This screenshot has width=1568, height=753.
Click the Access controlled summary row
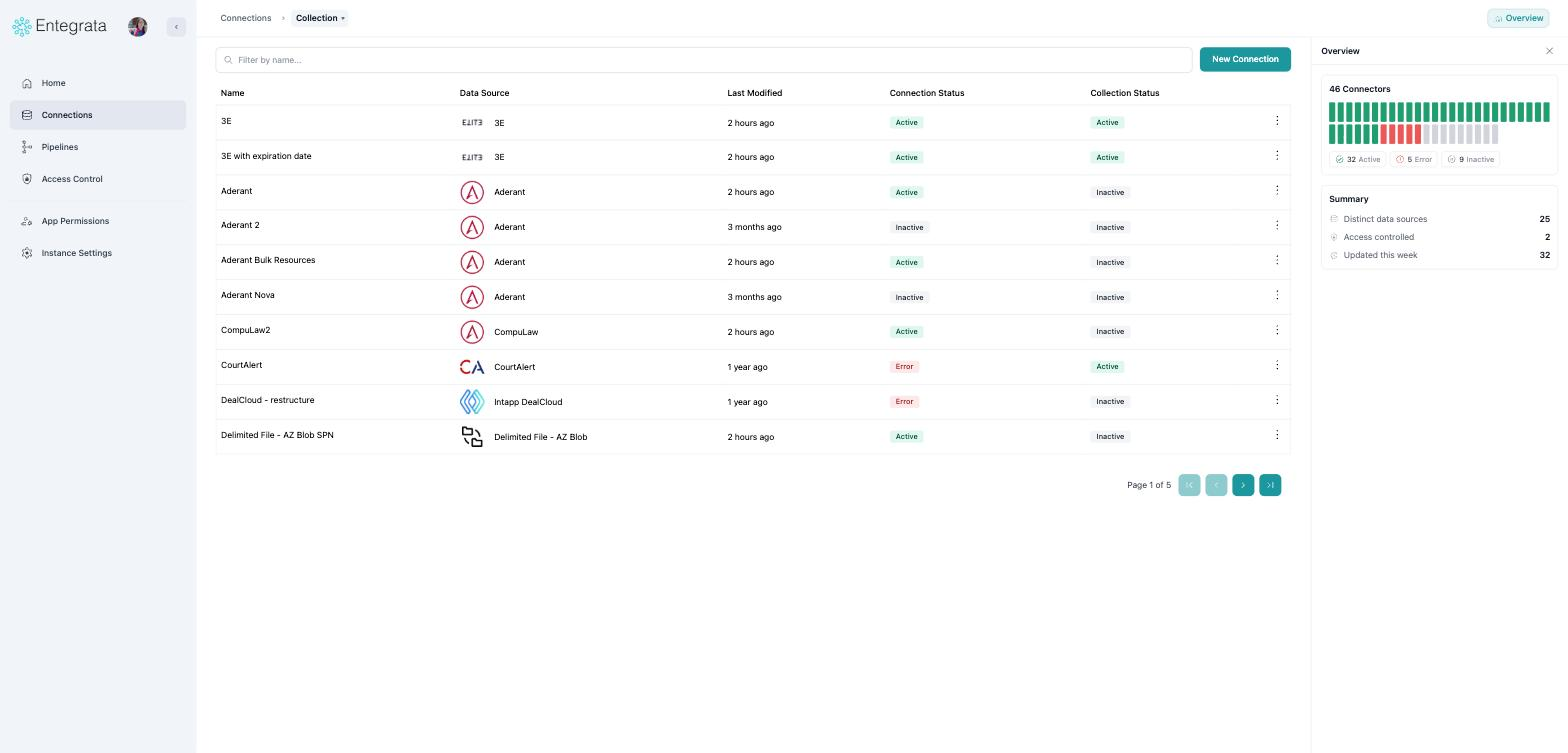click(x=1439, y=237)
